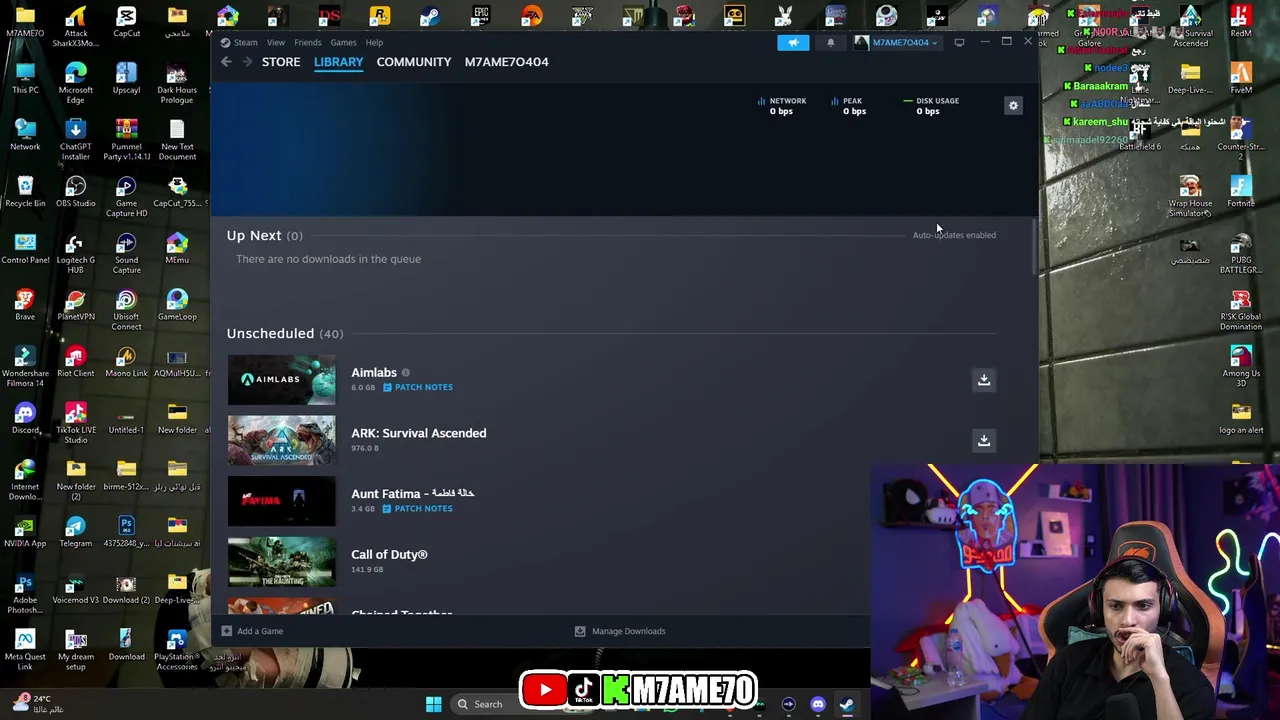Select the OBS Studio desktop icon
The width and height of the screenshot is (1280, 720).
click(76, 192)
